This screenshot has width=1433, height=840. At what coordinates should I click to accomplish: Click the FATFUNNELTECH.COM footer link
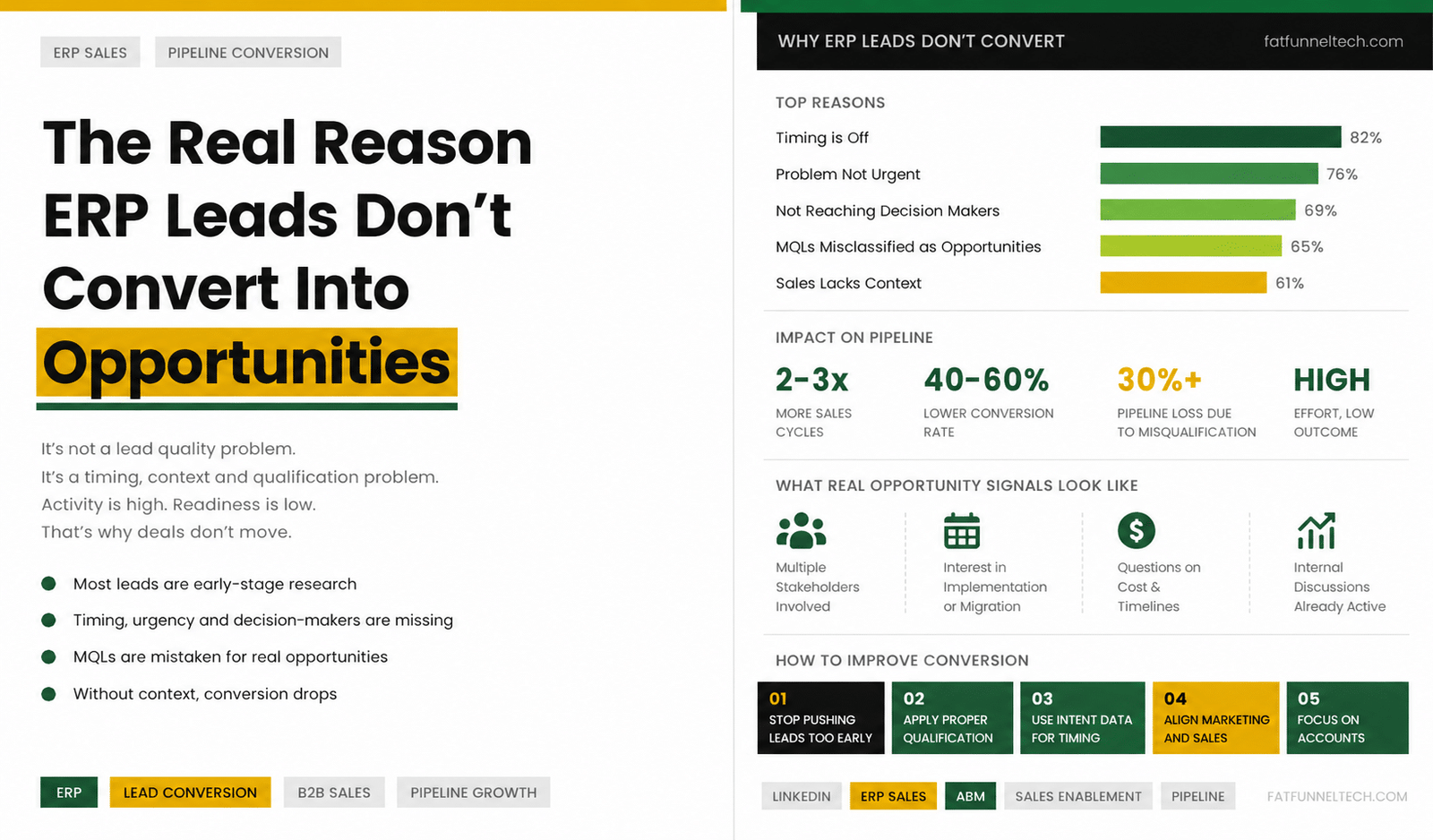pos(1336,796)
